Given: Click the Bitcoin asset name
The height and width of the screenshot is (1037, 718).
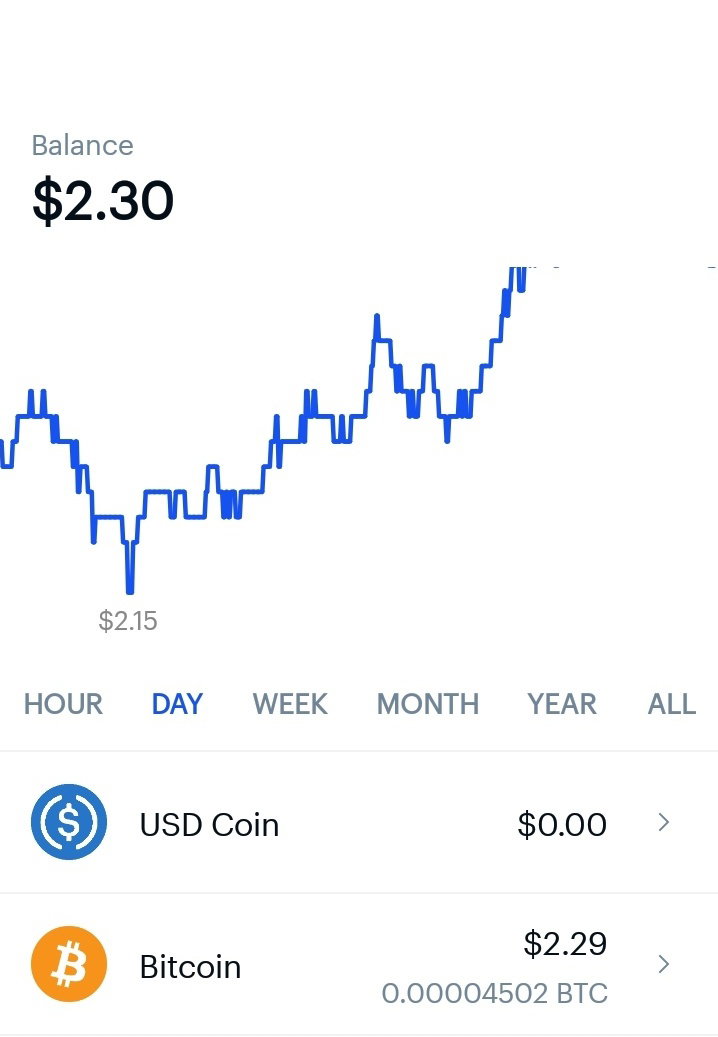Looking at the screenshot, I should (x=190, y=967).
